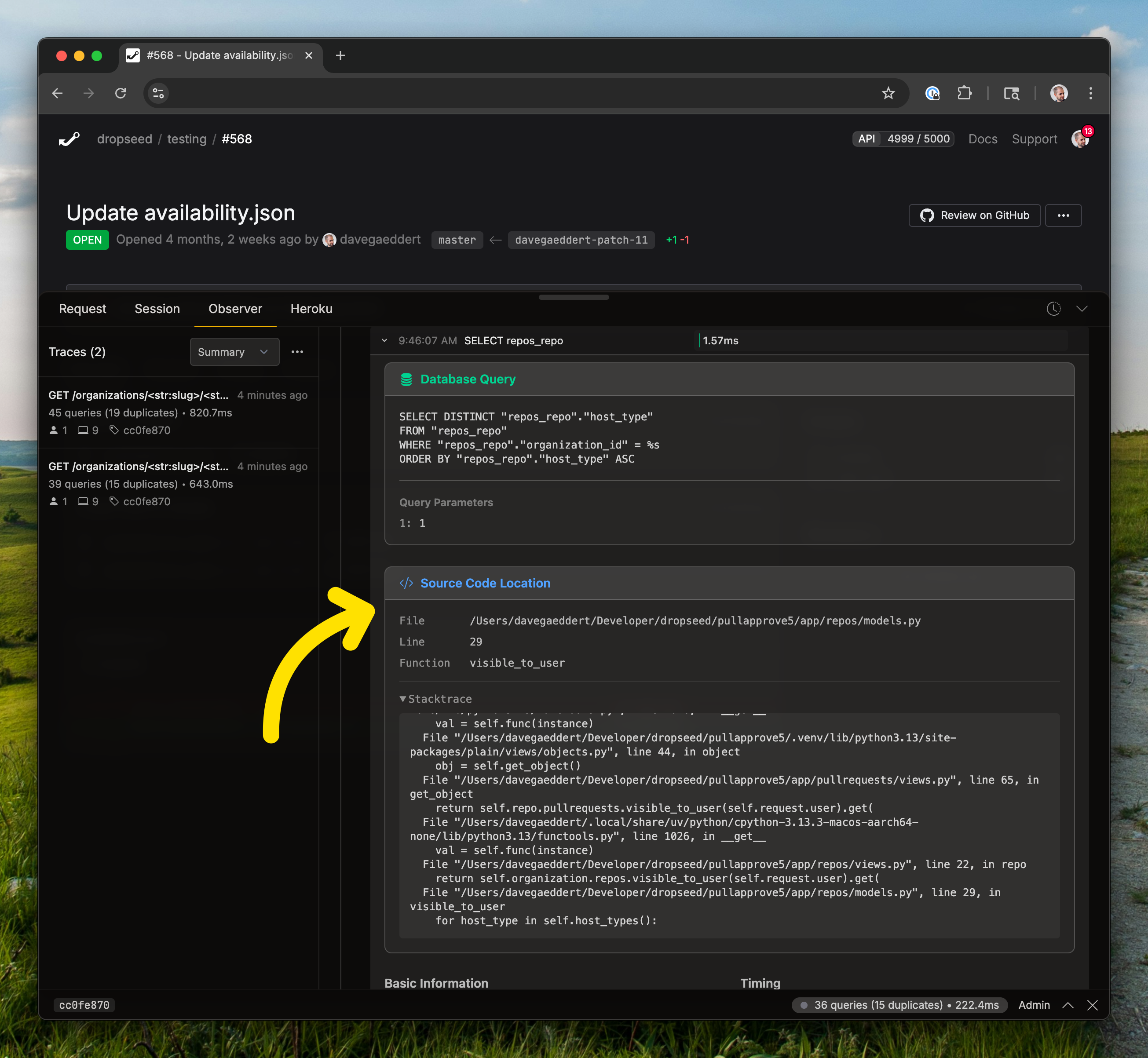Screen dimensions: 1148x1058
Task: Open the Docs link
Action: pos(983,139)
